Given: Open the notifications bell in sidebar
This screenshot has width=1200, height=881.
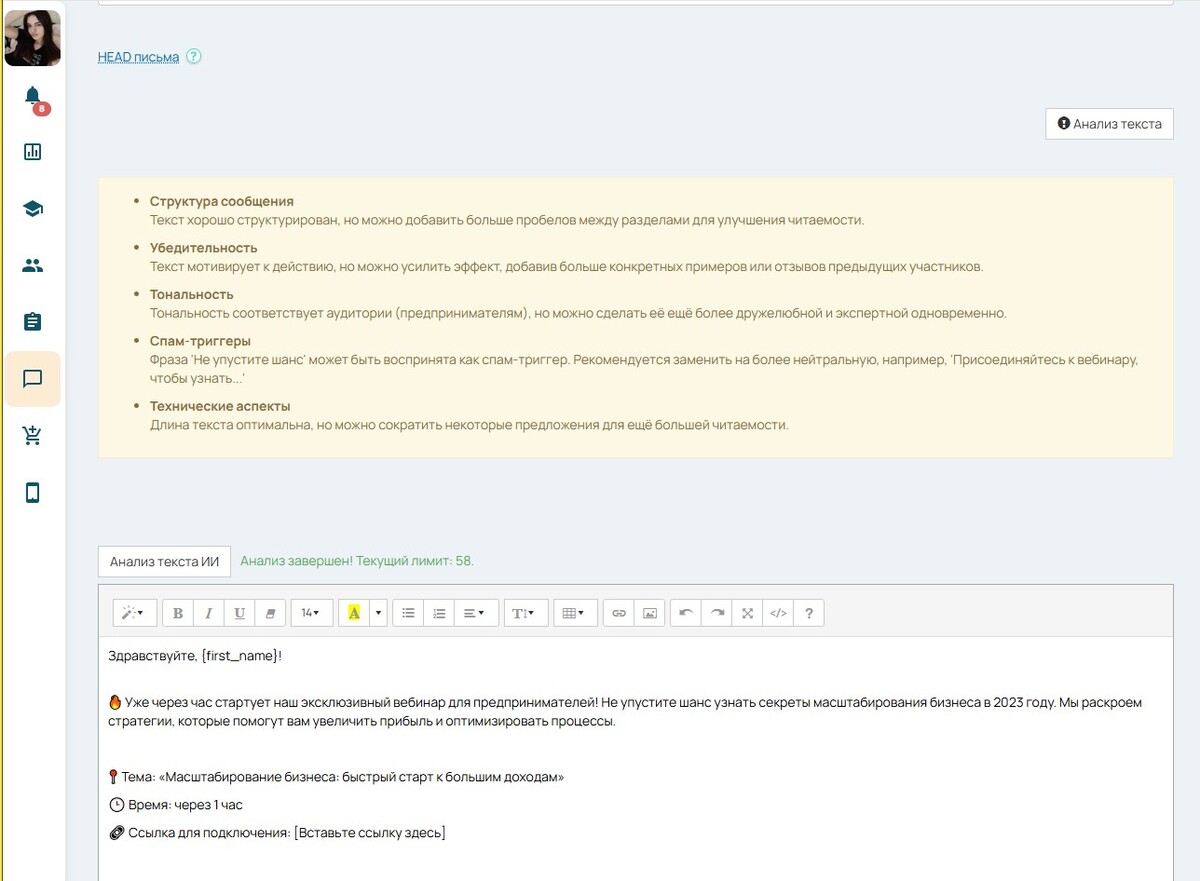Looking at the screenshot, I should [x=32, y=96].
